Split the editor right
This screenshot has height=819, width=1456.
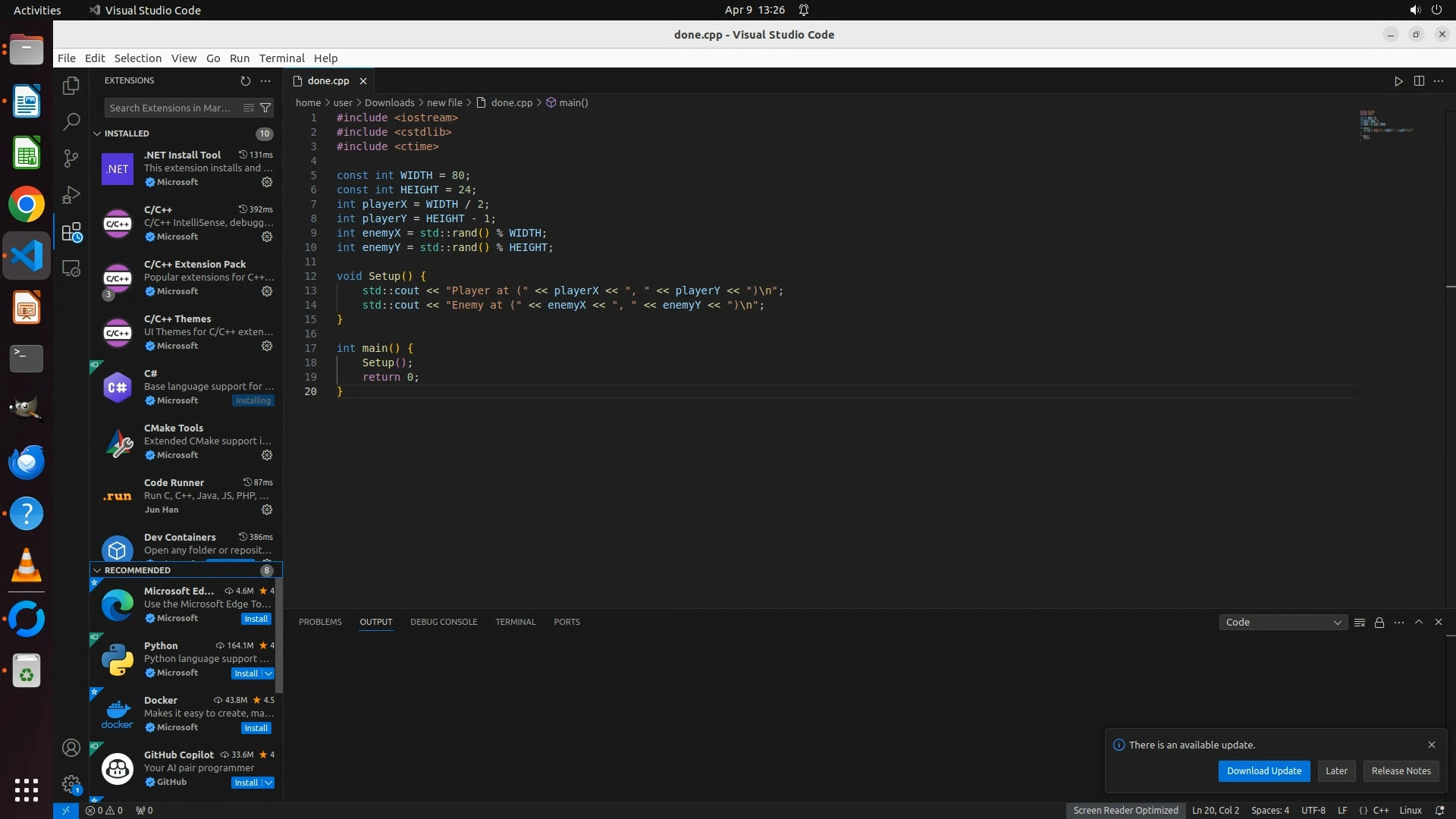click(1419, 81)
